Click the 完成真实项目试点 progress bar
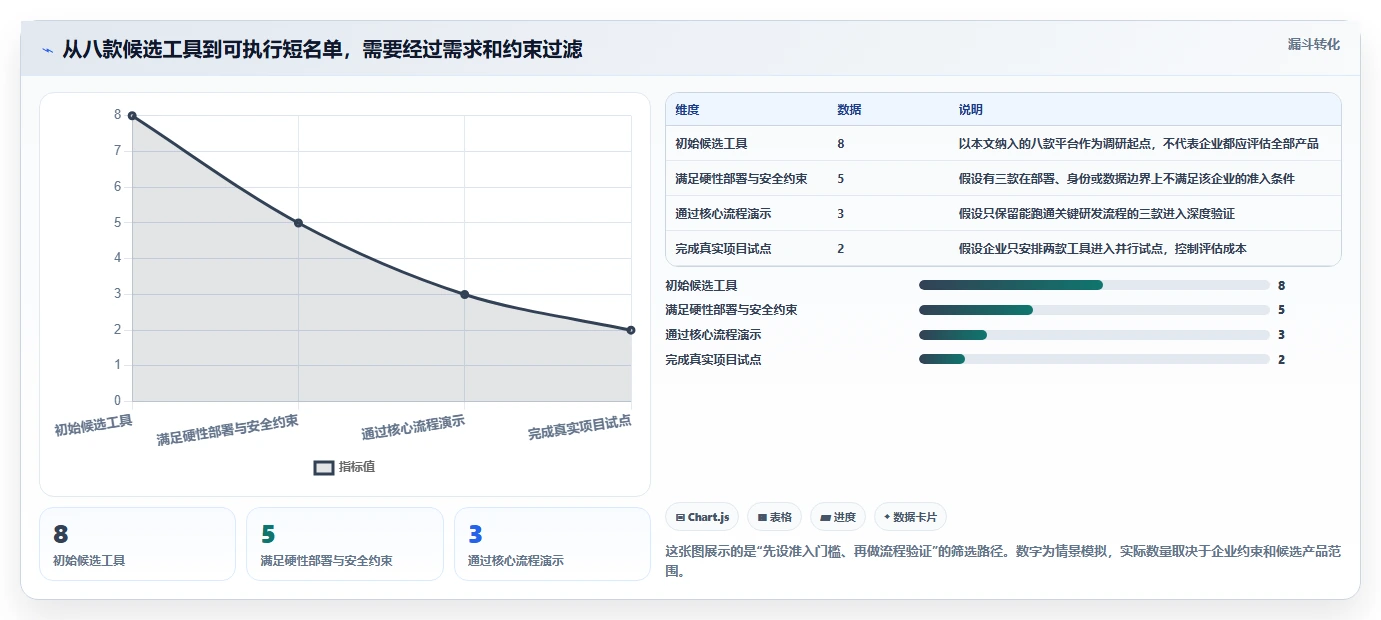The width and height of the screenshot is (1381, 620). pos(1094,359)
